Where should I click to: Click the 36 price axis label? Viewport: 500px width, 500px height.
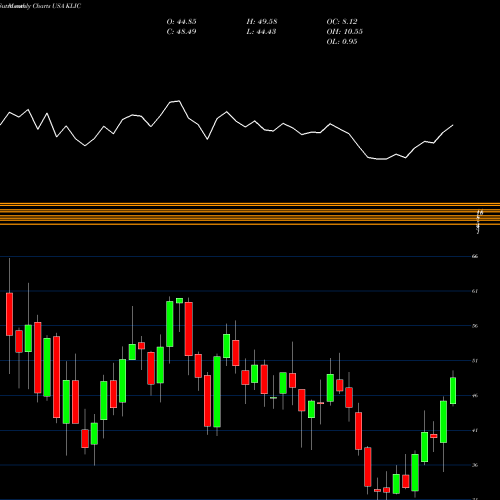click(475, 465)
